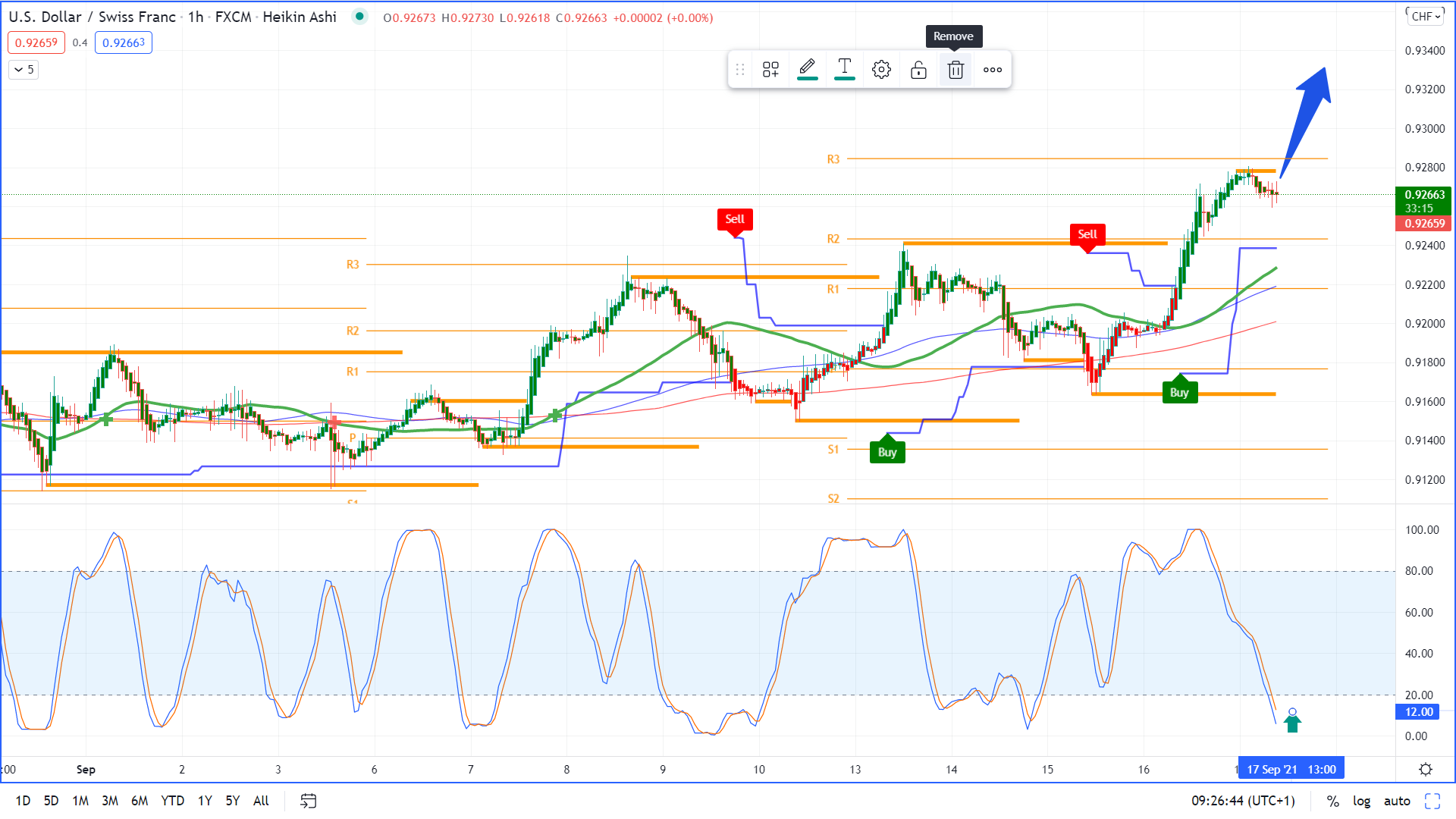This screenshot has height=819, width=1456.
Task: Open chart axis settings gear icon
Action: (x=1426, y=770)
